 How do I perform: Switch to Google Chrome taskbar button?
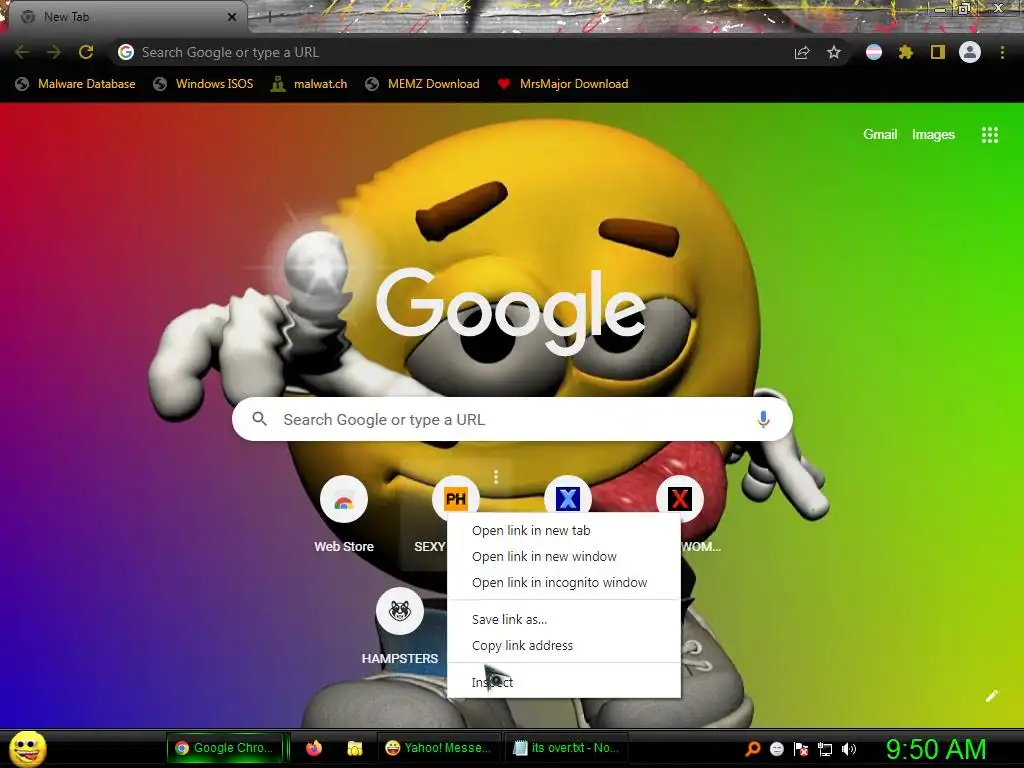(x=225, y=748)
